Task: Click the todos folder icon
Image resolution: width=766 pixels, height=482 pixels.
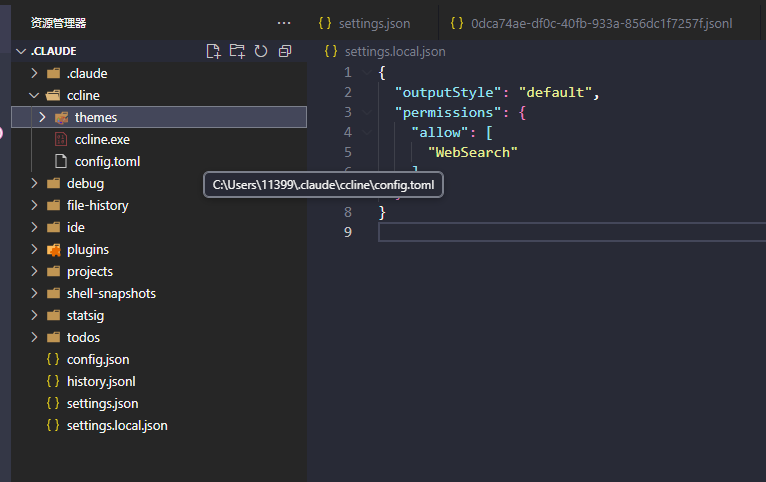Action: click(53, 337)
